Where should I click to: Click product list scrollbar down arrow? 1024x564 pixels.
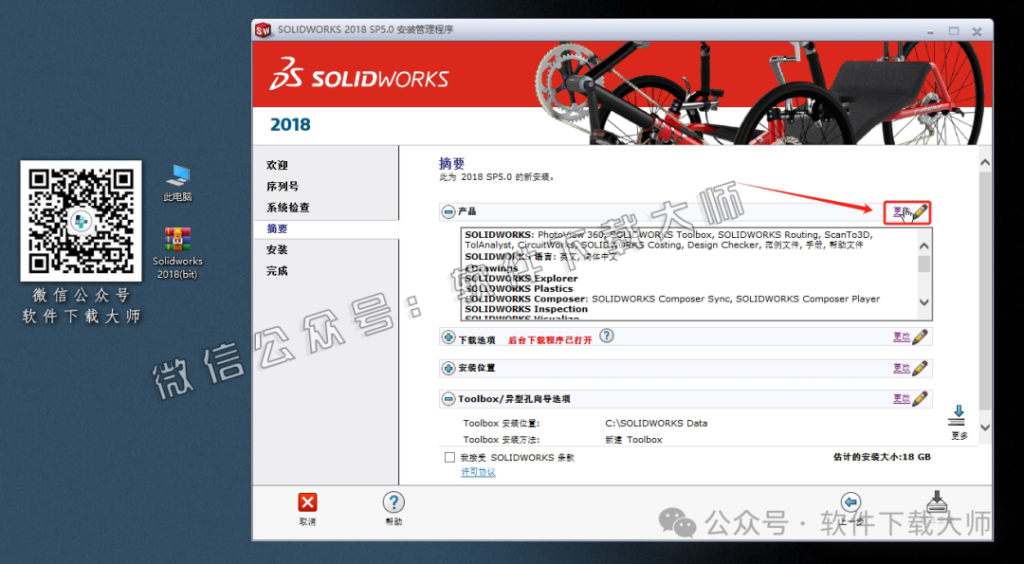pyautogui.click(x=924, y=302)
